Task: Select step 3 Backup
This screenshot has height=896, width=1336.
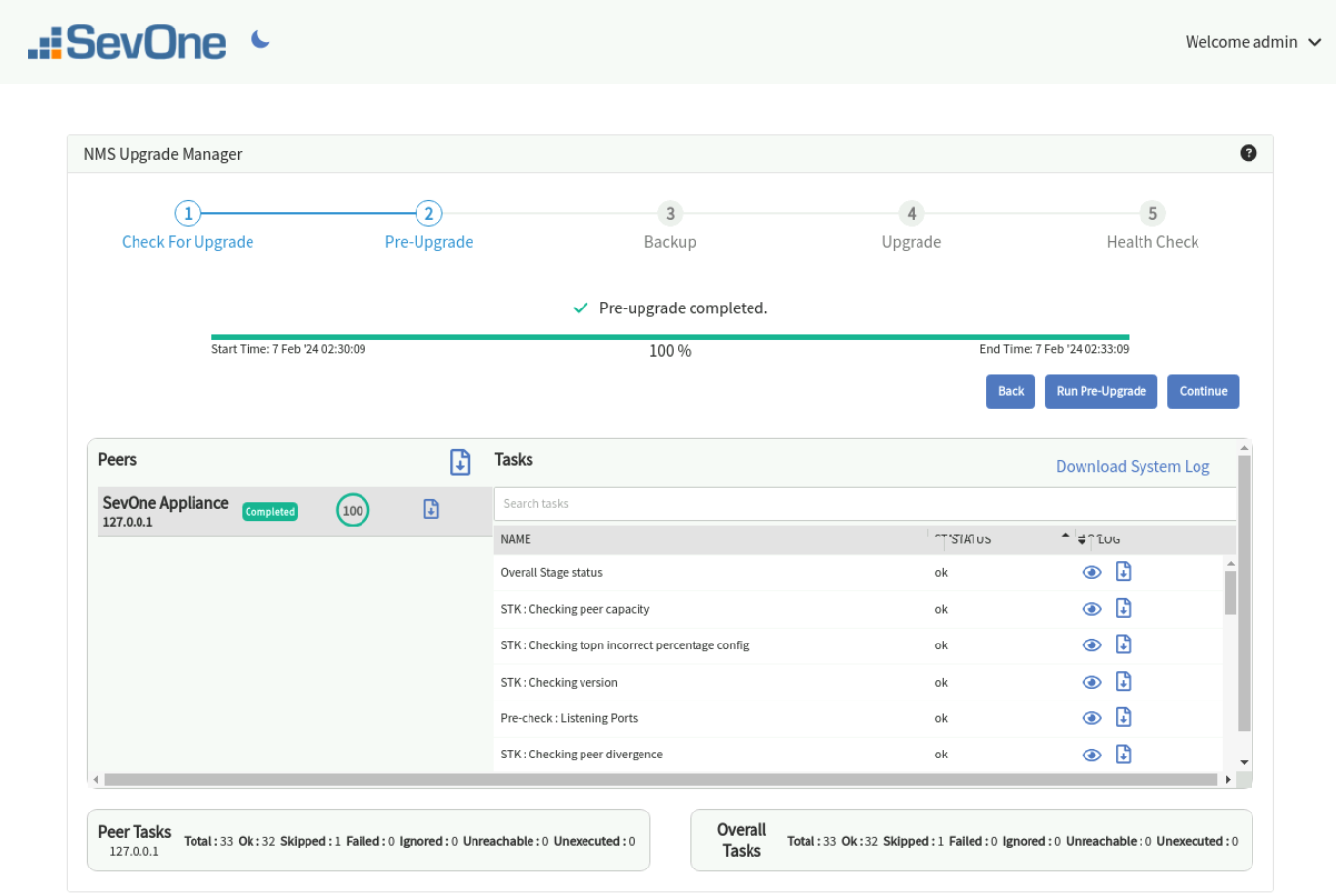Action: (x=670, y=226)
